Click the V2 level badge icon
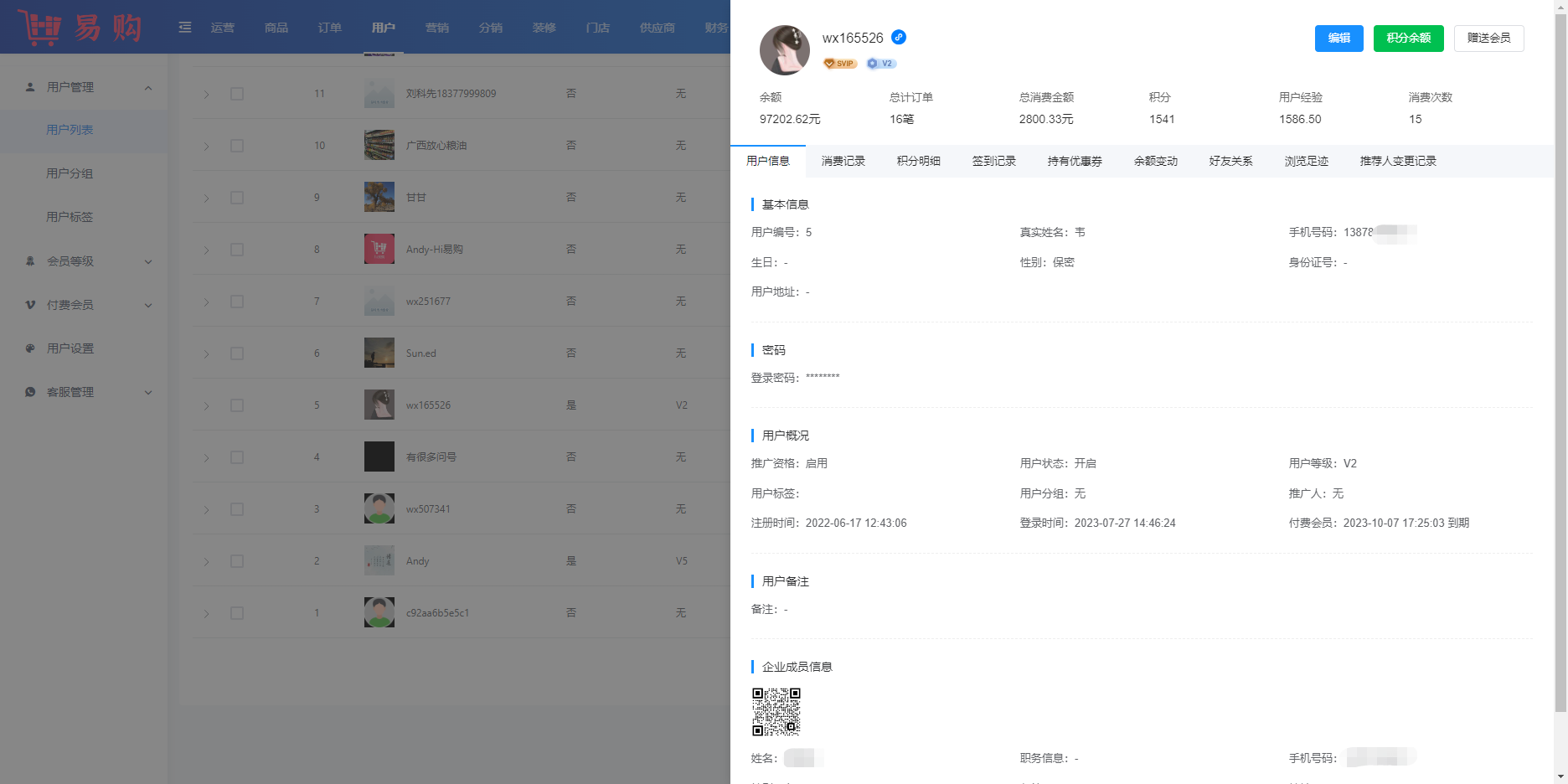 880,64
